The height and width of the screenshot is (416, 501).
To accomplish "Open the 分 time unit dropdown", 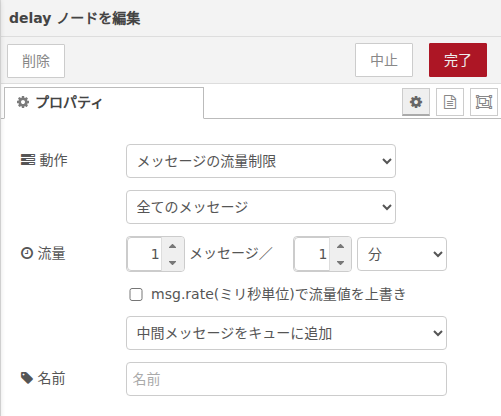I will [402, 254].
